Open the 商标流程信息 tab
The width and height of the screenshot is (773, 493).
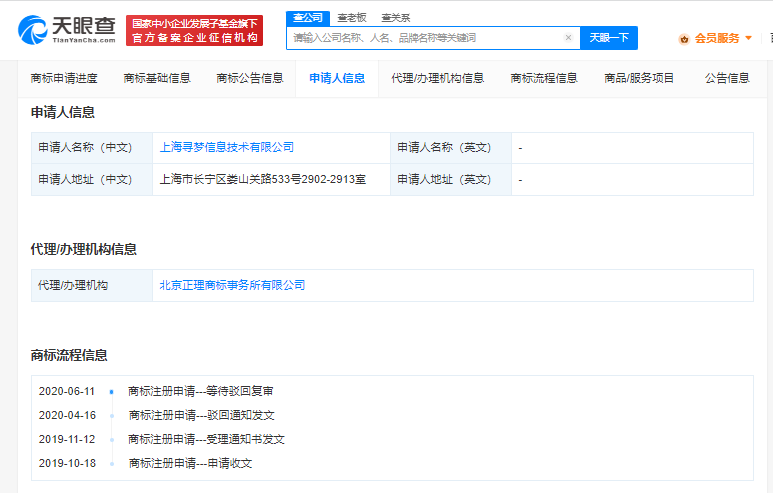544,78
